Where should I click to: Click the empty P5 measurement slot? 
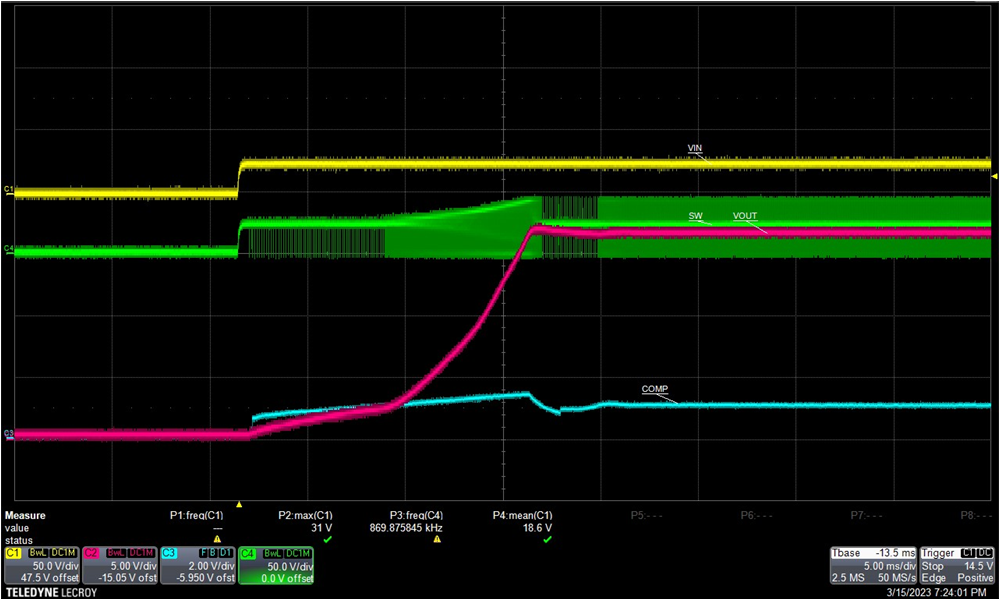click(645, 516)
